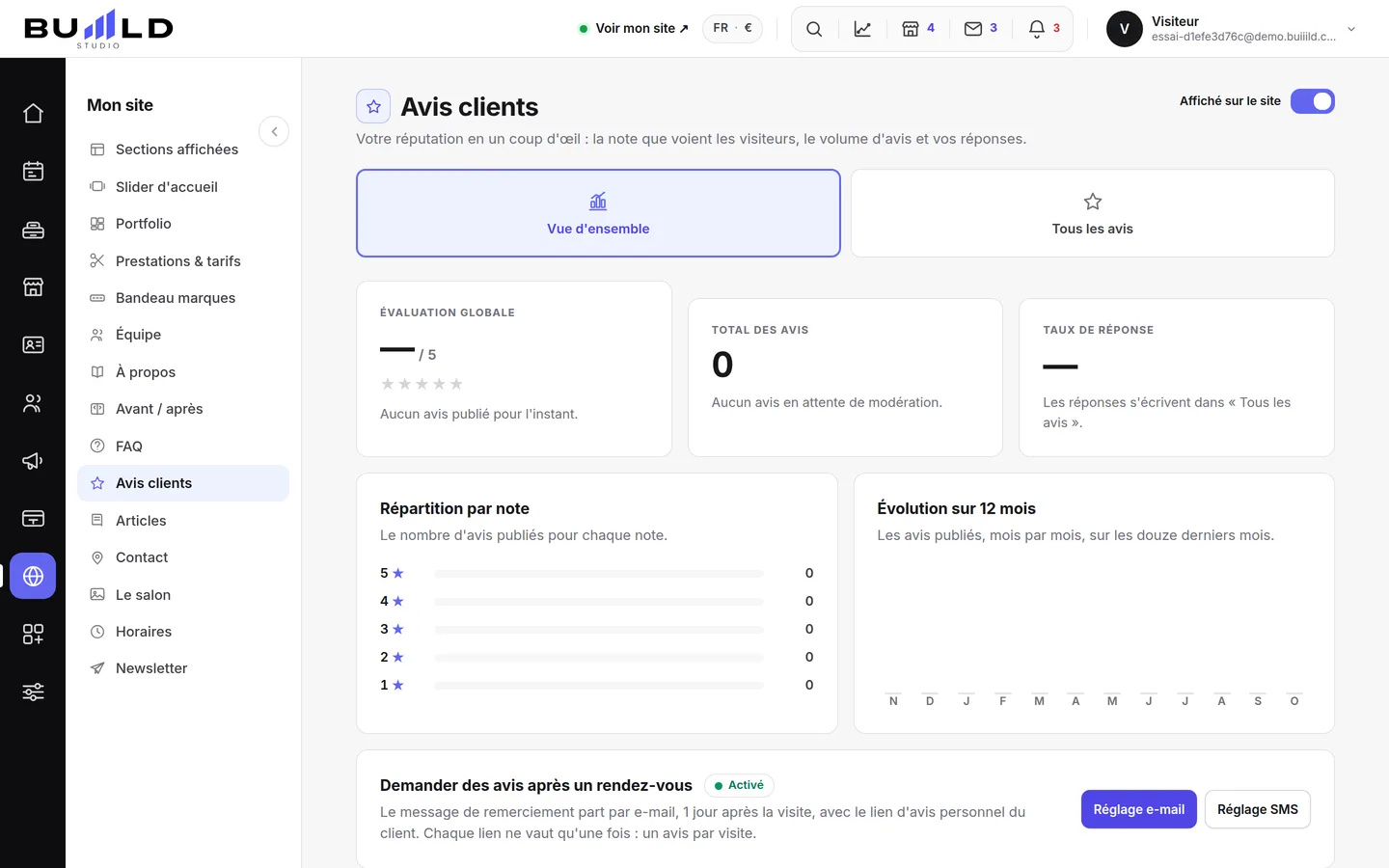Viewport: 1389px width, 868px height.
Task: Toggle the Affiché sur le site switch
Action: tap(1313, 101)
